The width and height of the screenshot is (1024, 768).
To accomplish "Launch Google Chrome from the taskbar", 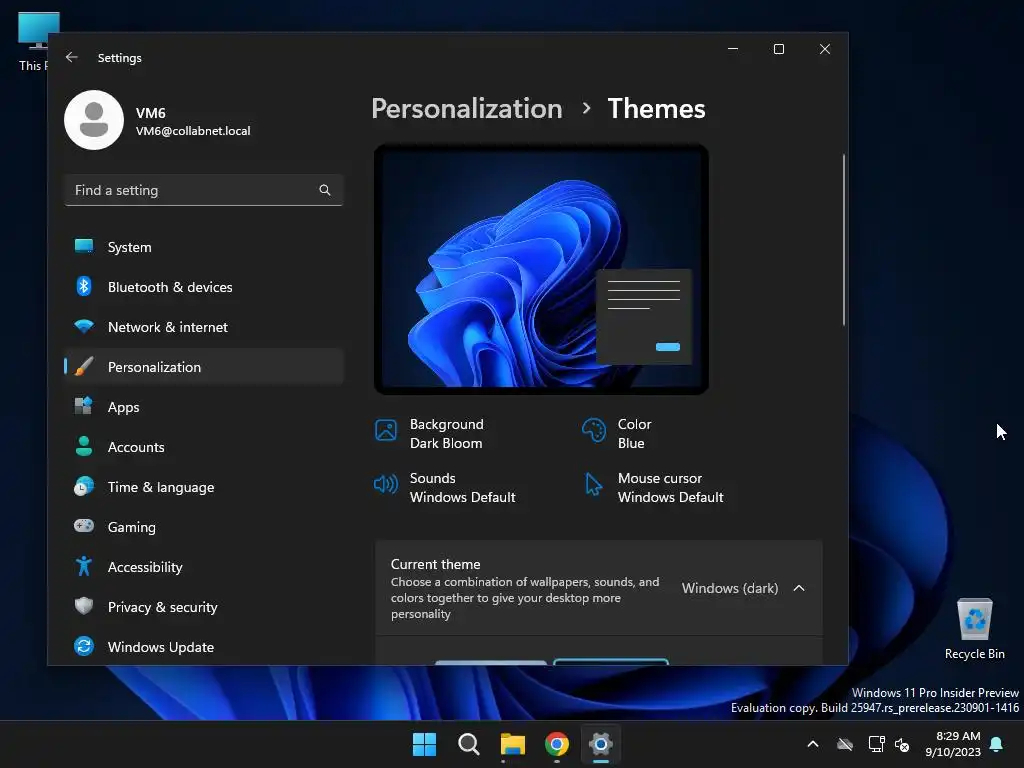I will click(x=556, y=744).
